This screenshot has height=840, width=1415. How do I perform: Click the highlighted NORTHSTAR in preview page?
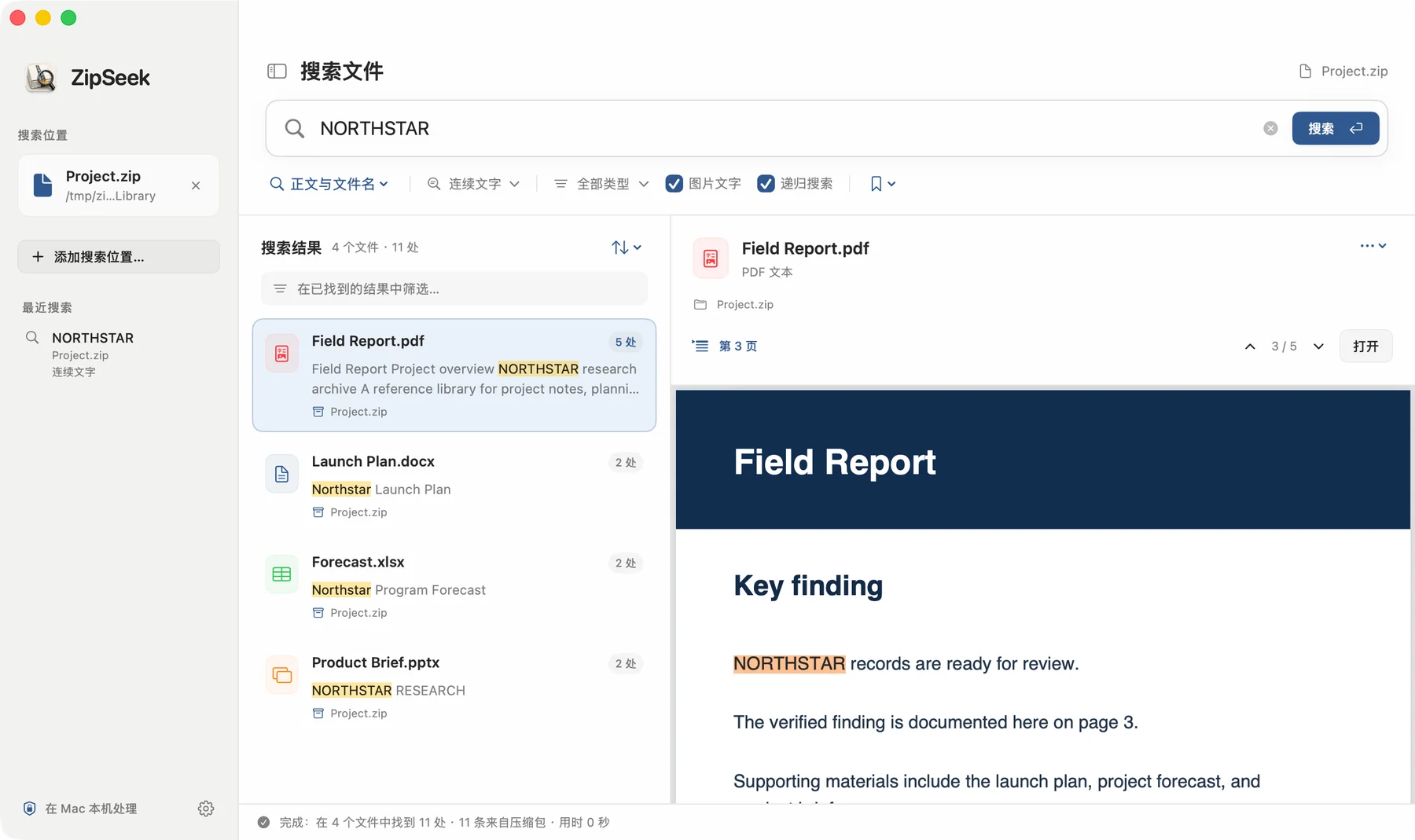click(789, 664)
